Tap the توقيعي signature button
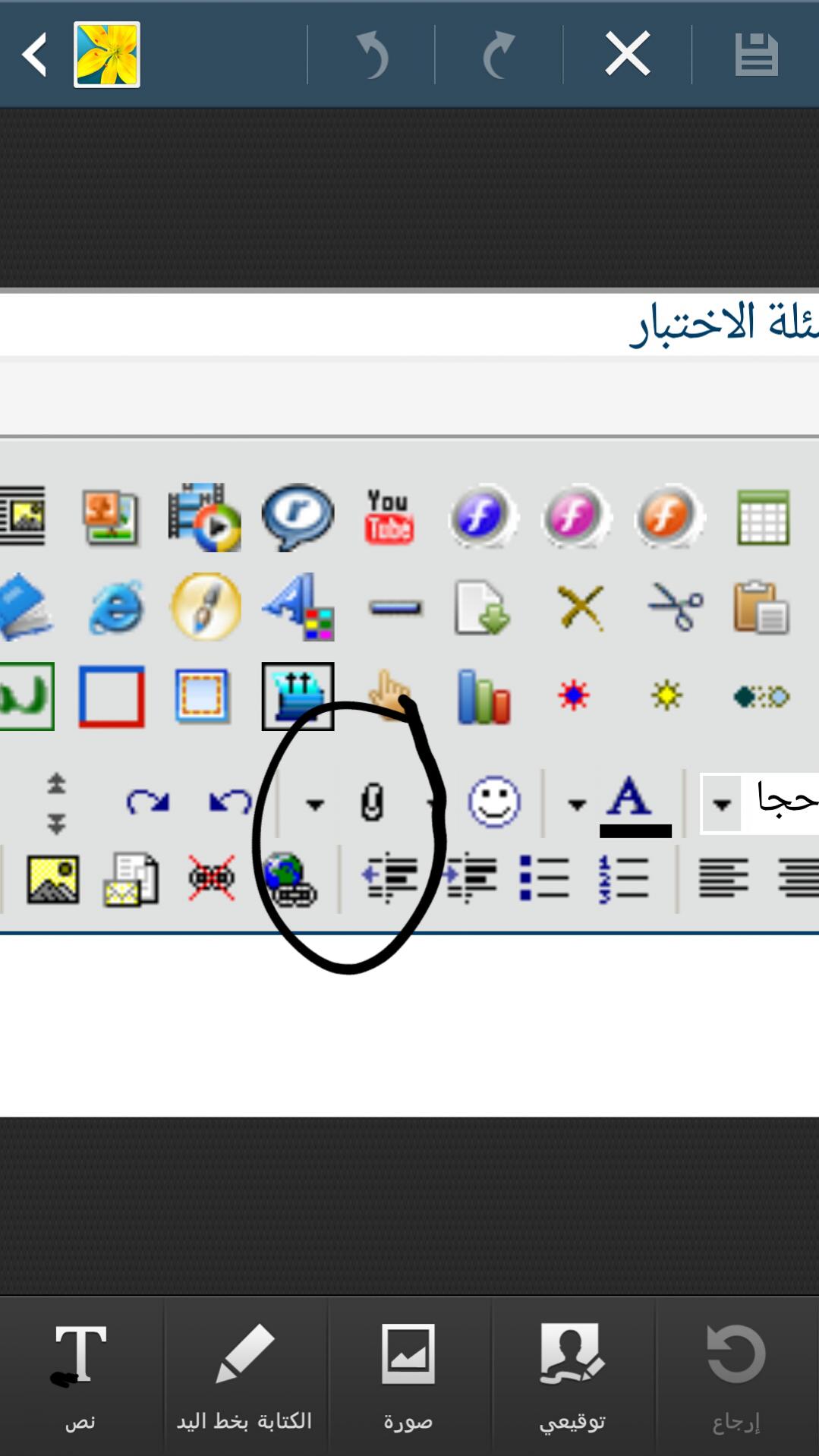The image size is (819, 1456). [x=572, y=1376]
